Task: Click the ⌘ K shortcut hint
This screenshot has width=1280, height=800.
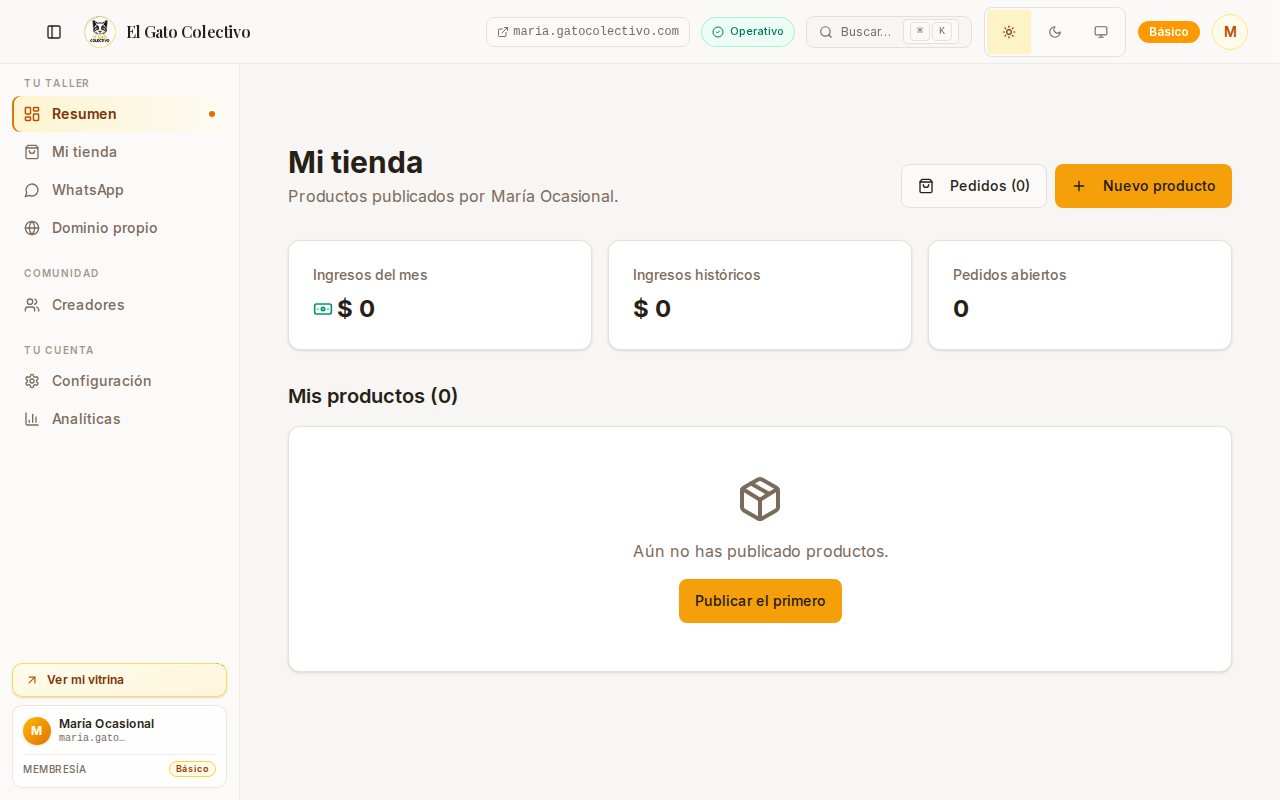Action: (x=931, y=32)
